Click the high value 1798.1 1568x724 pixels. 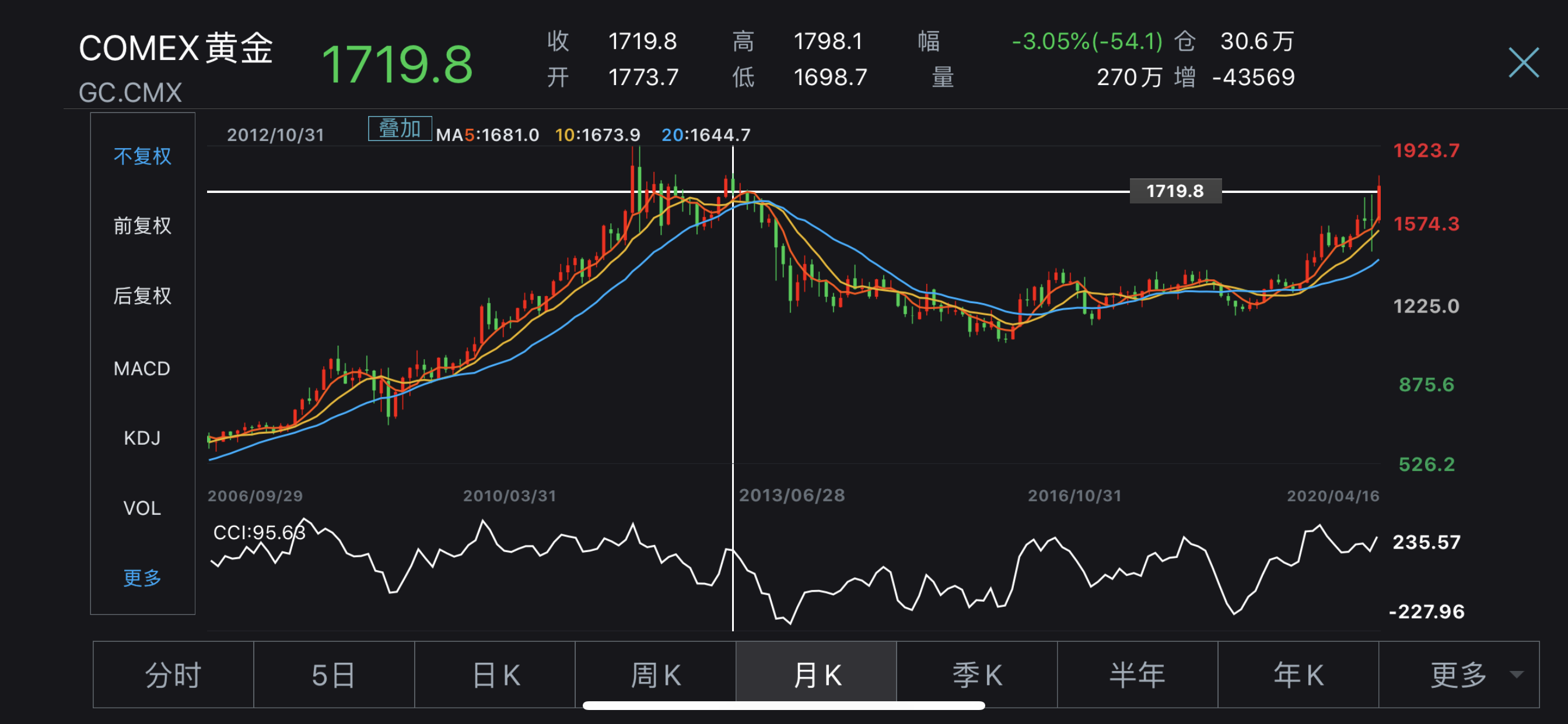[x=828, y=41]
